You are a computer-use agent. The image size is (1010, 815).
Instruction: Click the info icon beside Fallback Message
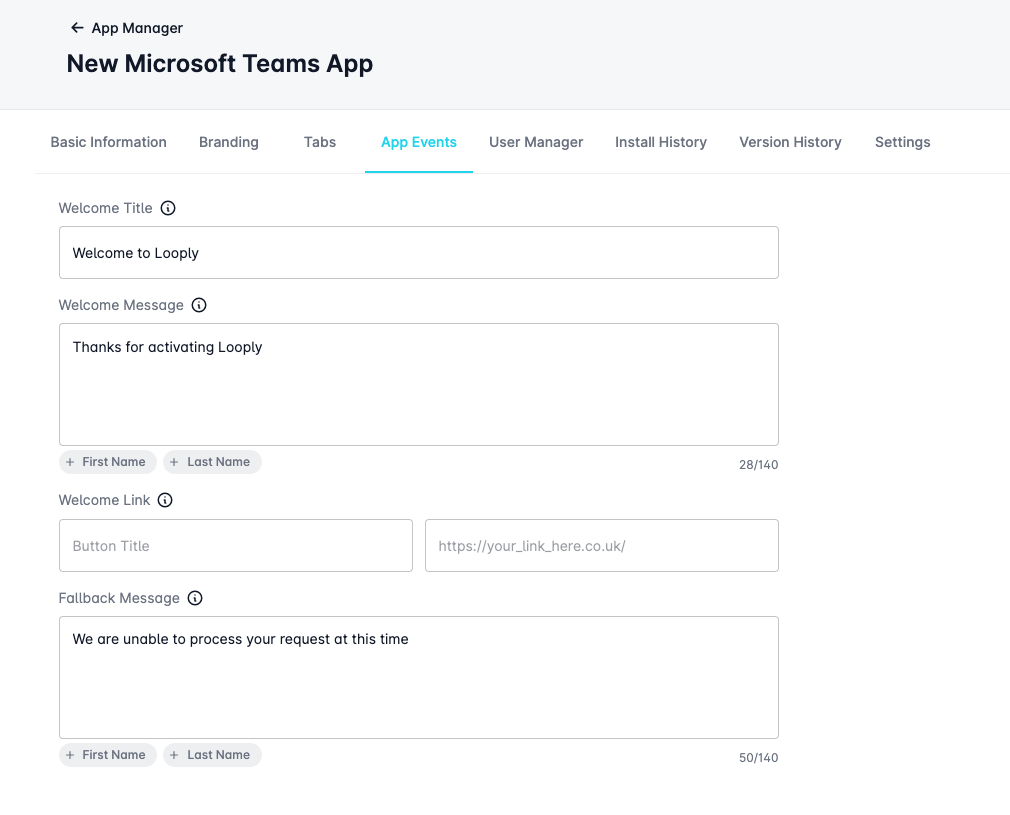tap(195, 598)
